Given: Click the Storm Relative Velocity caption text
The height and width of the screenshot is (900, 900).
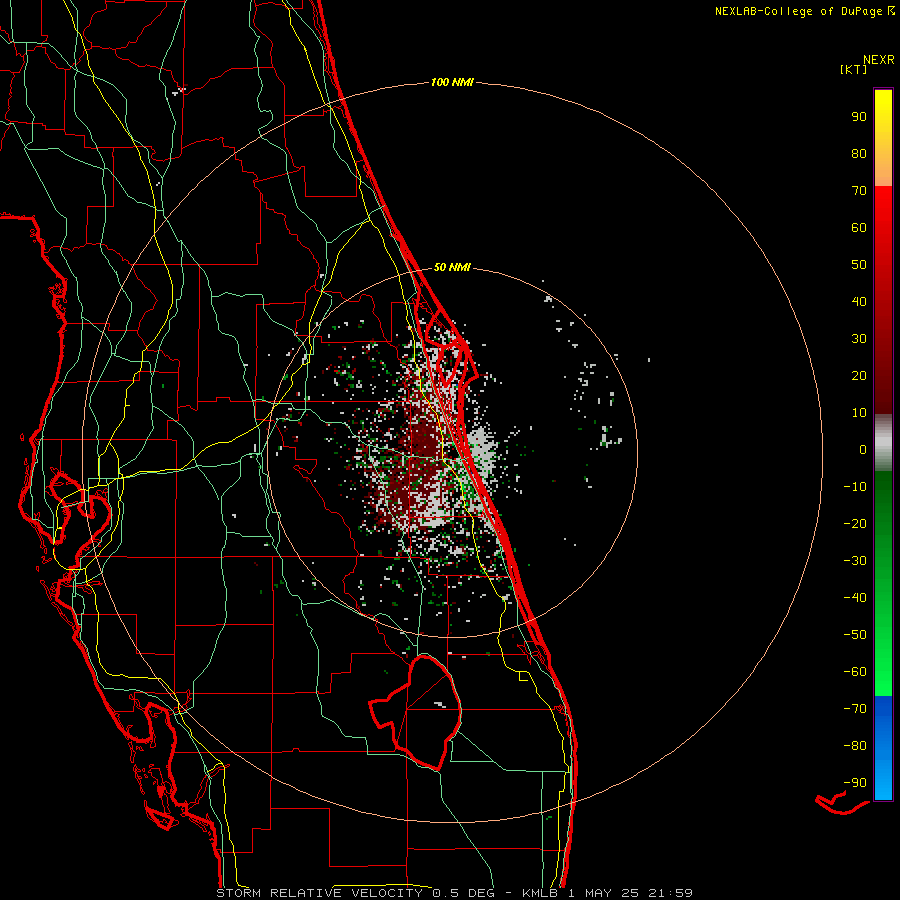Looking at the screenshot, I should coord(454,893).
